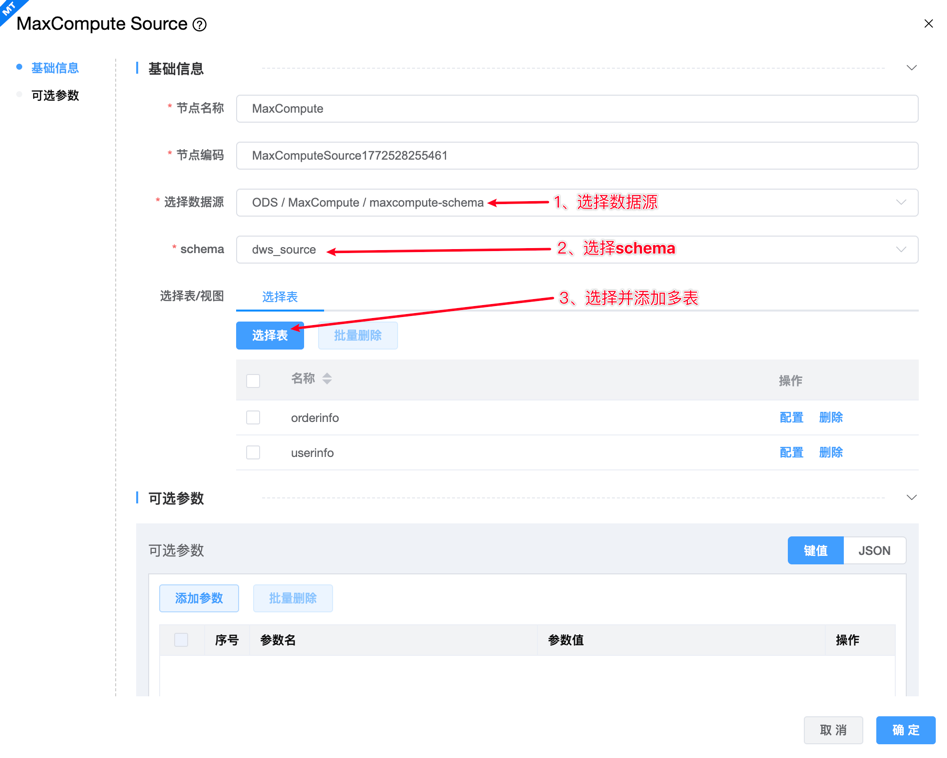This screenshot has width=947, height=758.
Task: Click 删除 for userinfo
Action: (830, 452)
